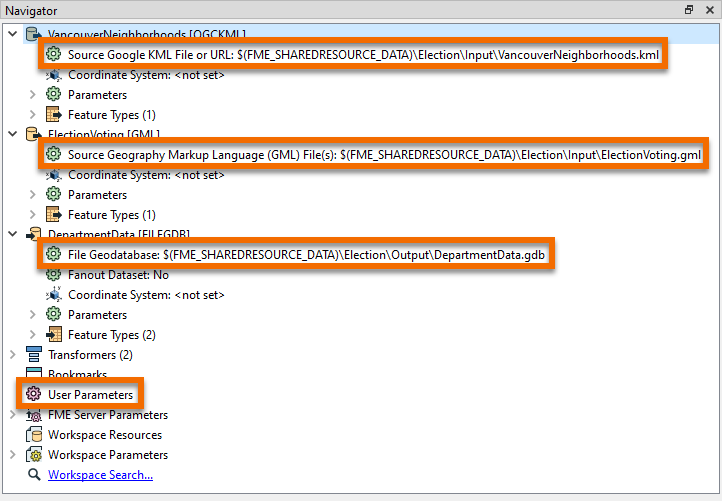Click Parameters gear icon under VancouverNeighborhoods reader

click(x=53, y=94)
